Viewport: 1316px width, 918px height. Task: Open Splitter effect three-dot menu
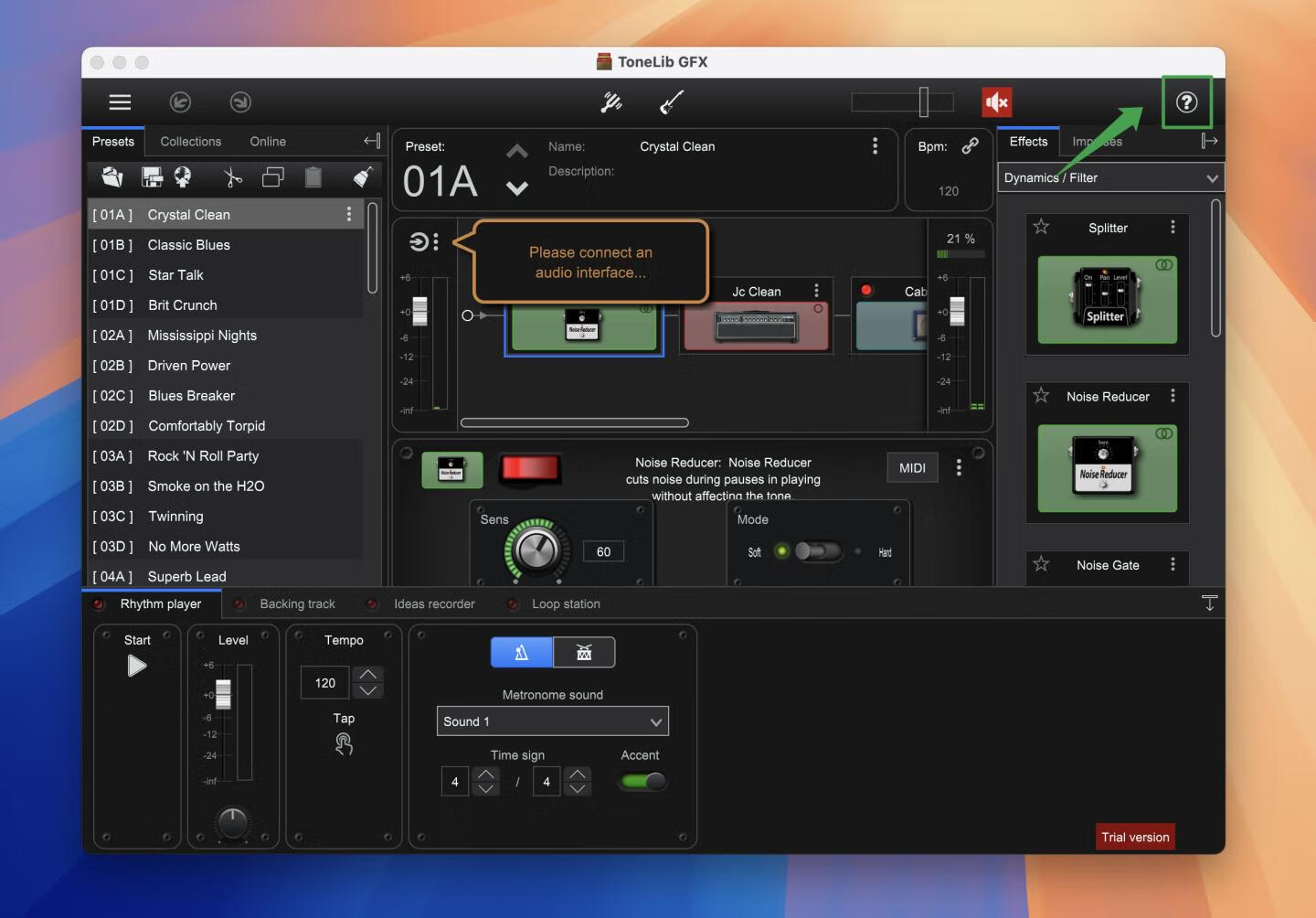click(1173, 227)
